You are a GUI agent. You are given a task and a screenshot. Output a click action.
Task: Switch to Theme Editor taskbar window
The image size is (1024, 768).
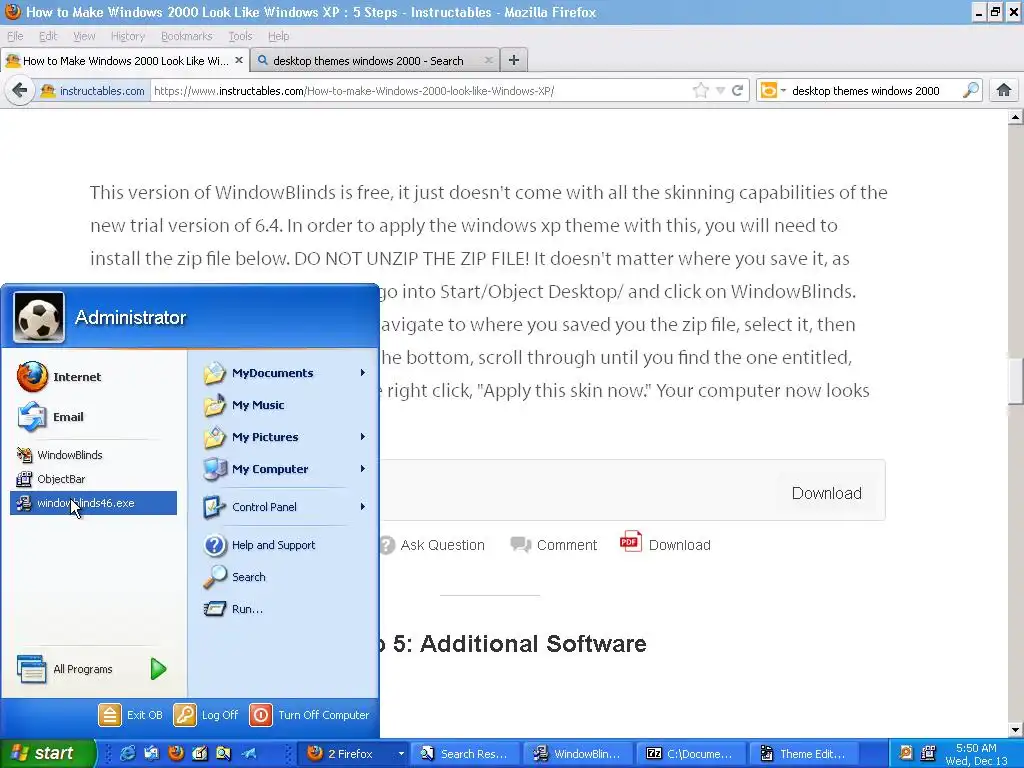pos(802,754)
